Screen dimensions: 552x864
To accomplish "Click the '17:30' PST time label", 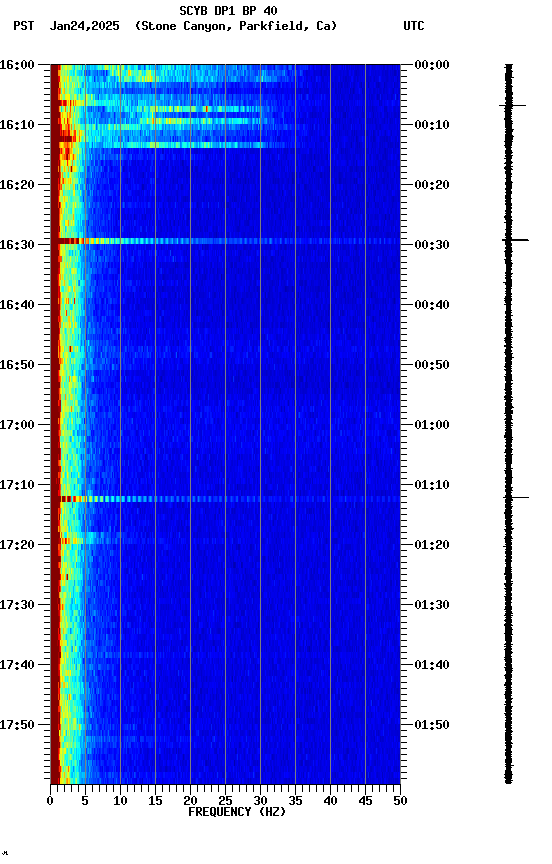I will [x=17, y=605].
